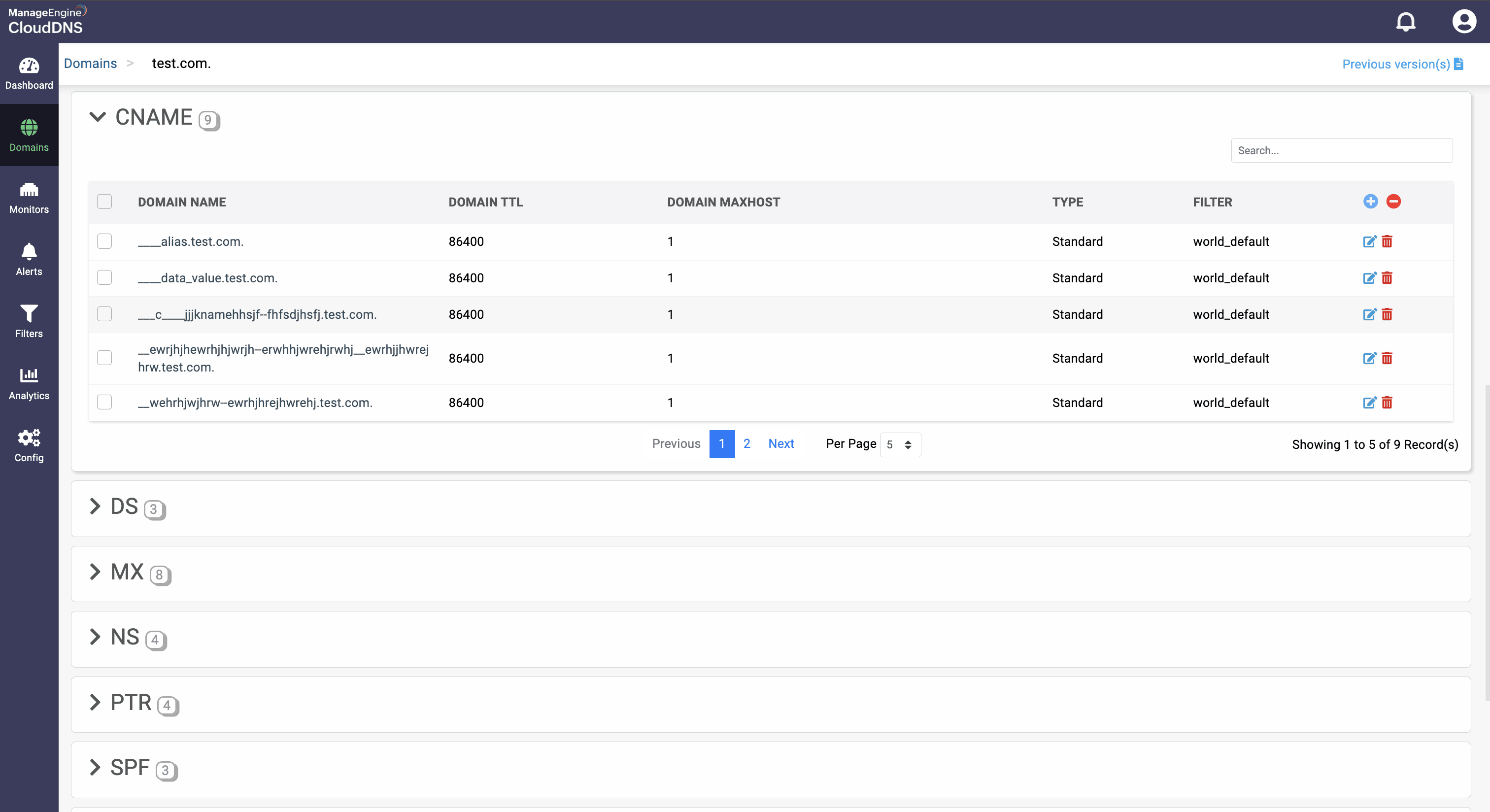Open Analytics from the sidebar
Image resolution: width=1490 pixels, height=812 pixels.
(x=29, y=383)
